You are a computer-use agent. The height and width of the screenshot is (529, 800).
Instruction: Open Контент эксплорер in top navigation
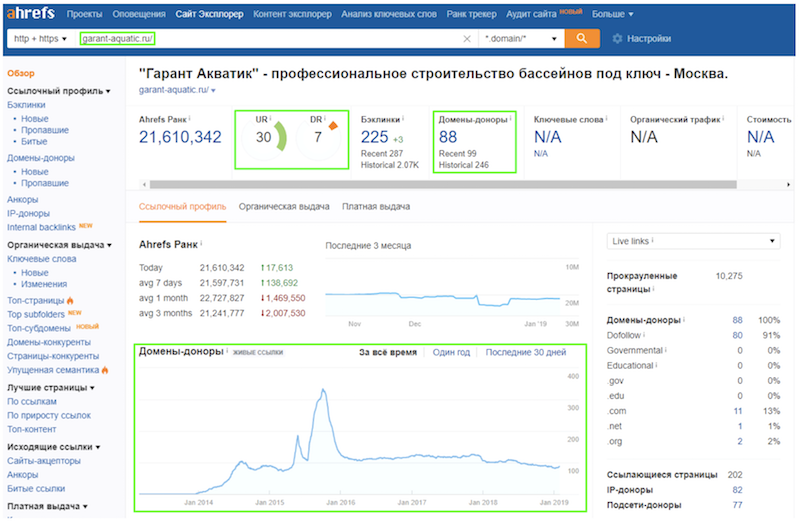(x=292, y=14)
